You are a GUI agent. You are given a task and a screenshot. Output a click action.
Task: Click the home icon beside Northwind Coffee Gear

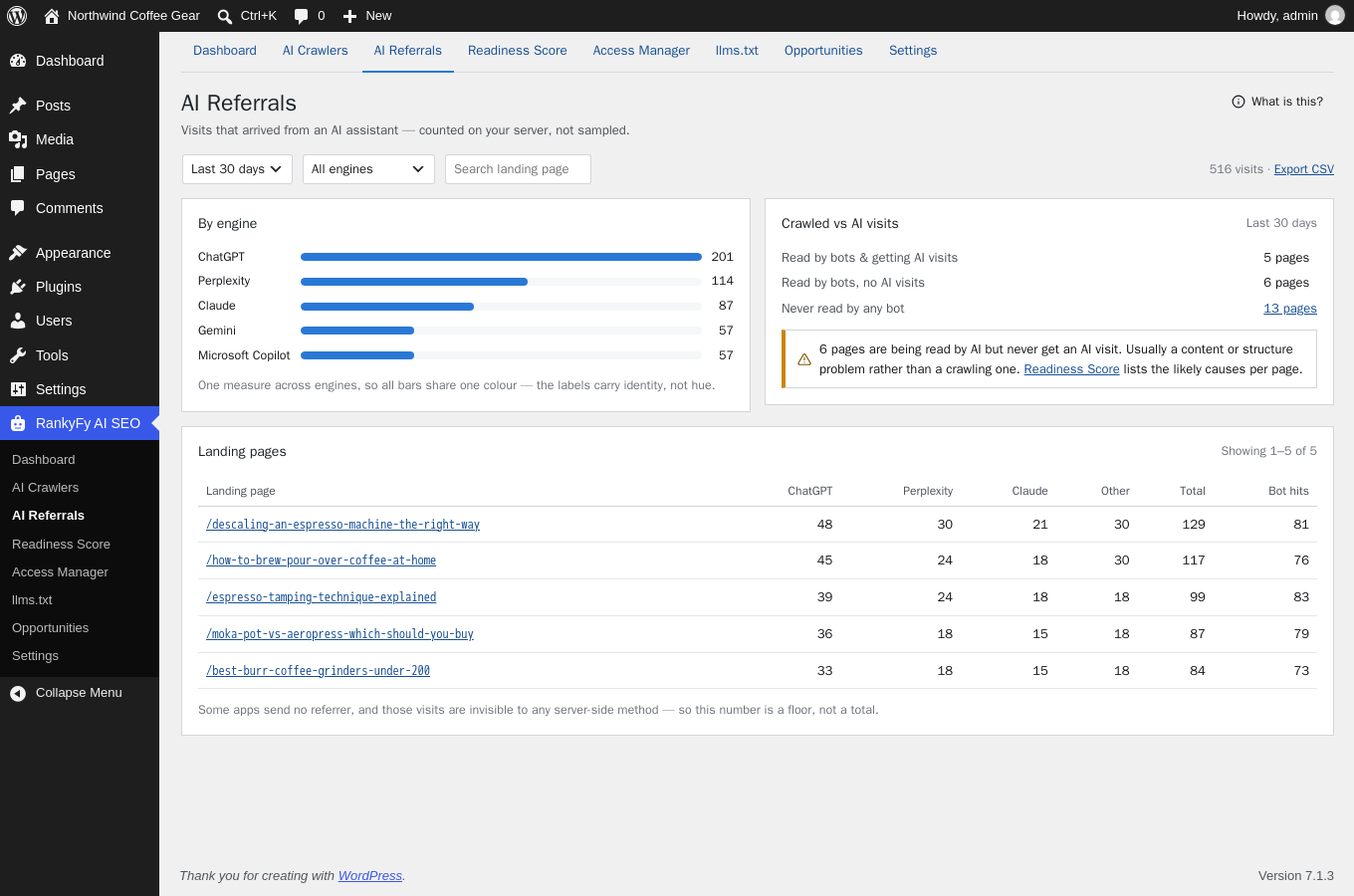click(52, 16)
